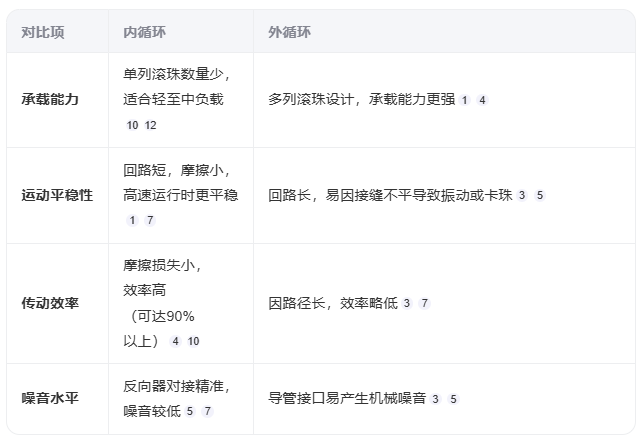Open citation 10 in 传动效率 内循环 cell
643x444 pixels.
click(194, 341)
